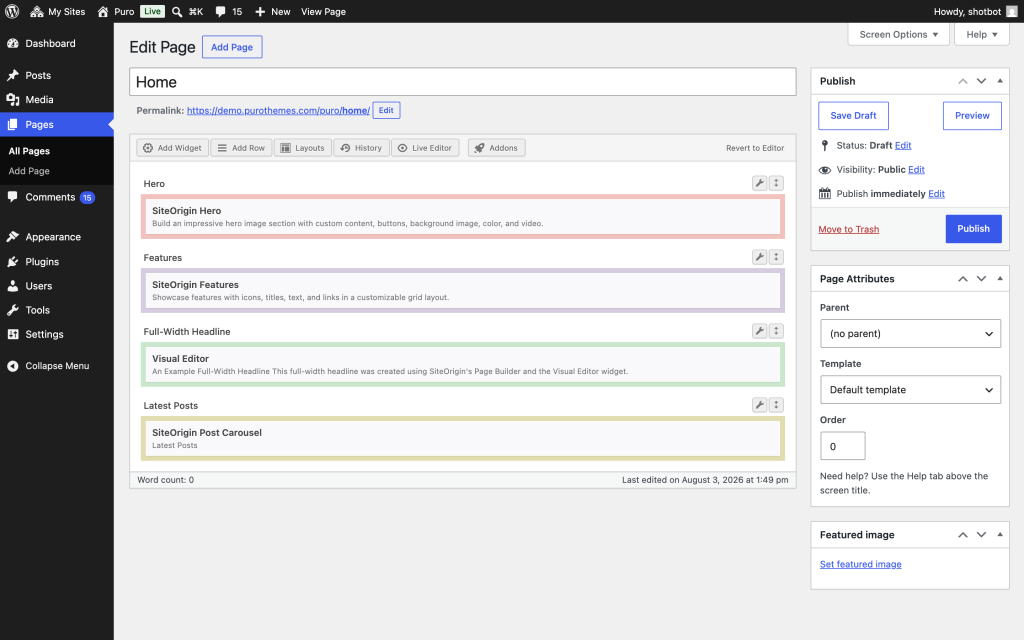
Task: Click the Order number field
Action: click(842, 446)
